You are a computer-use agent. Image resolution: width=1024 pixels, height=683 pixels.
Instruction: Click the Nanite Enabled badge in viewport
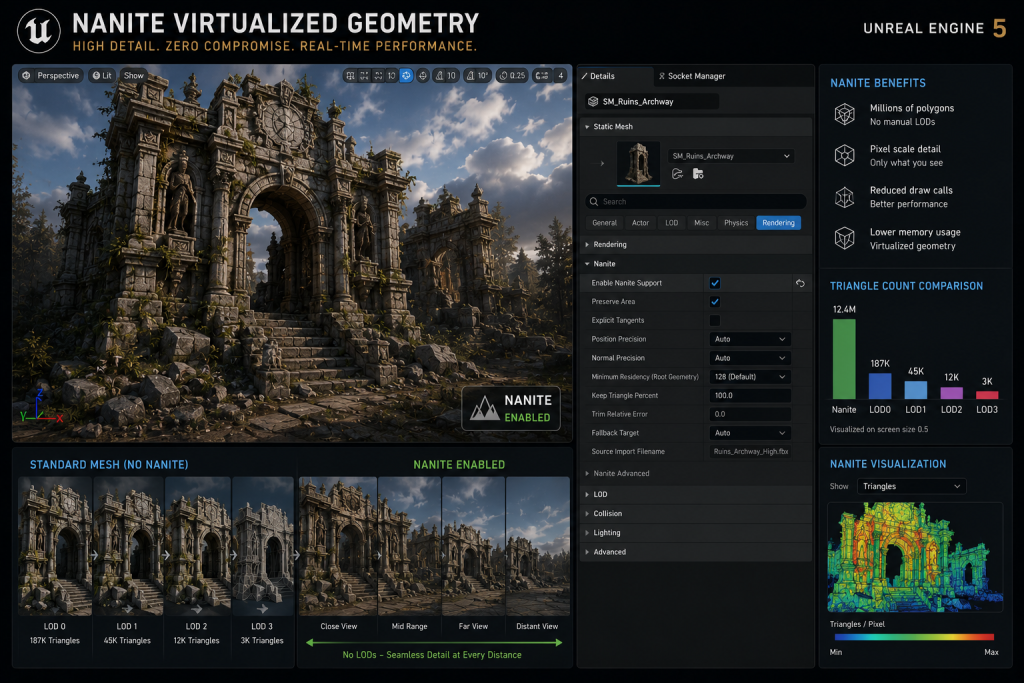[511, 409]
